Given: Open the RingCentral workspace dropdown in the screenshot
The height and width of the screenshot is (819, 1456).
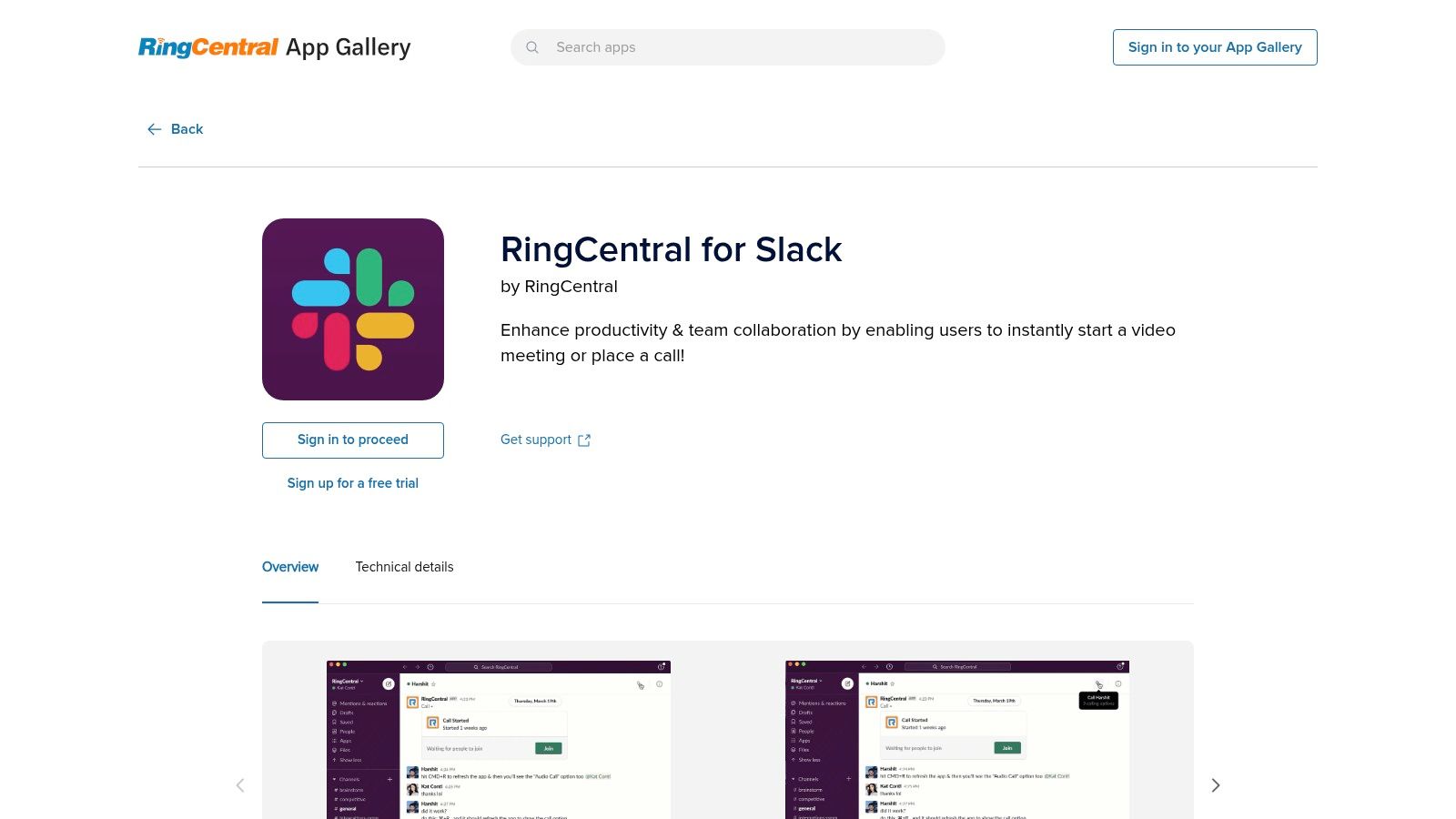Looking at the screenshot, I should point(348,682).
